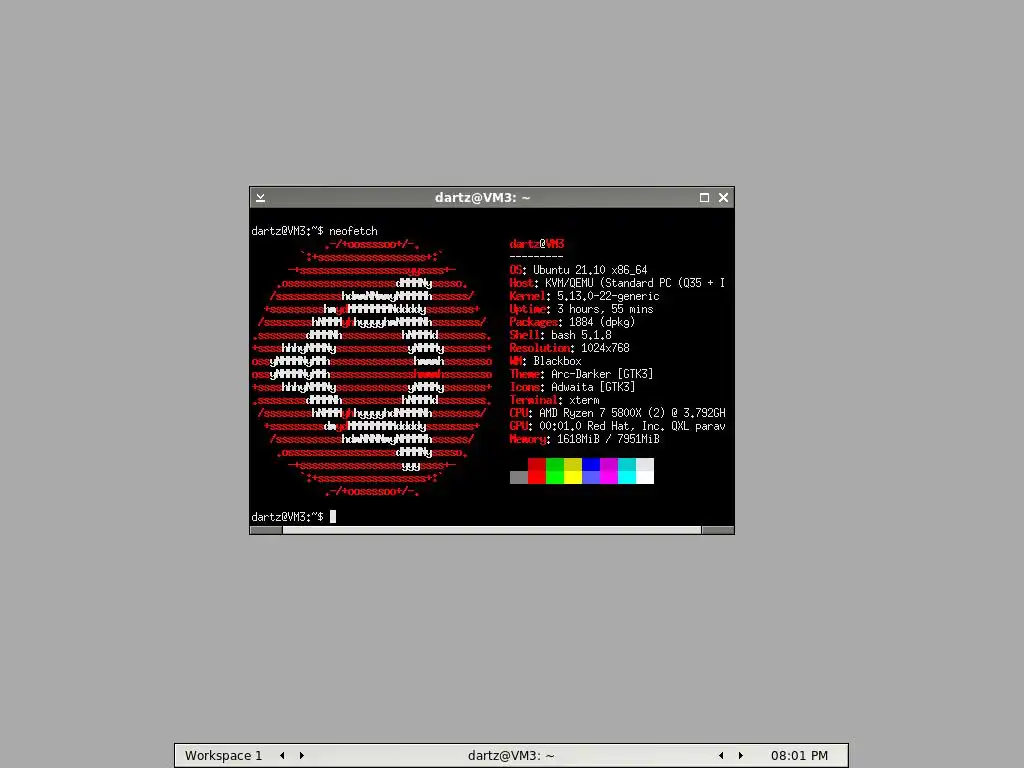Click the scrollbar right end button
The image size is (1024, 768).
718,530
